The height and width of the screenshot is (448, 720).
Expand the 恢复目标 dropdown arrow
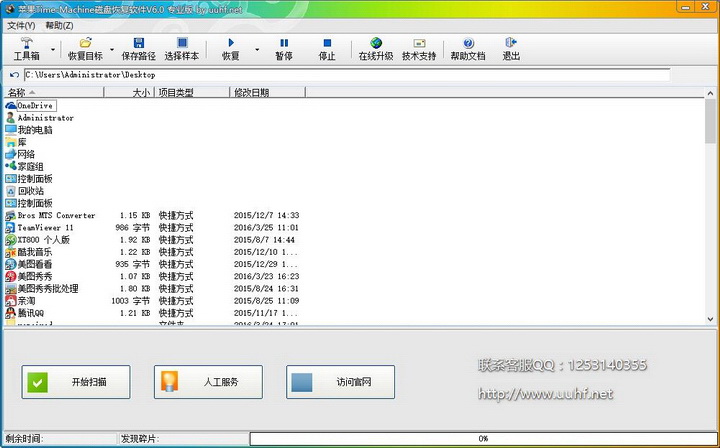[112, 49]
